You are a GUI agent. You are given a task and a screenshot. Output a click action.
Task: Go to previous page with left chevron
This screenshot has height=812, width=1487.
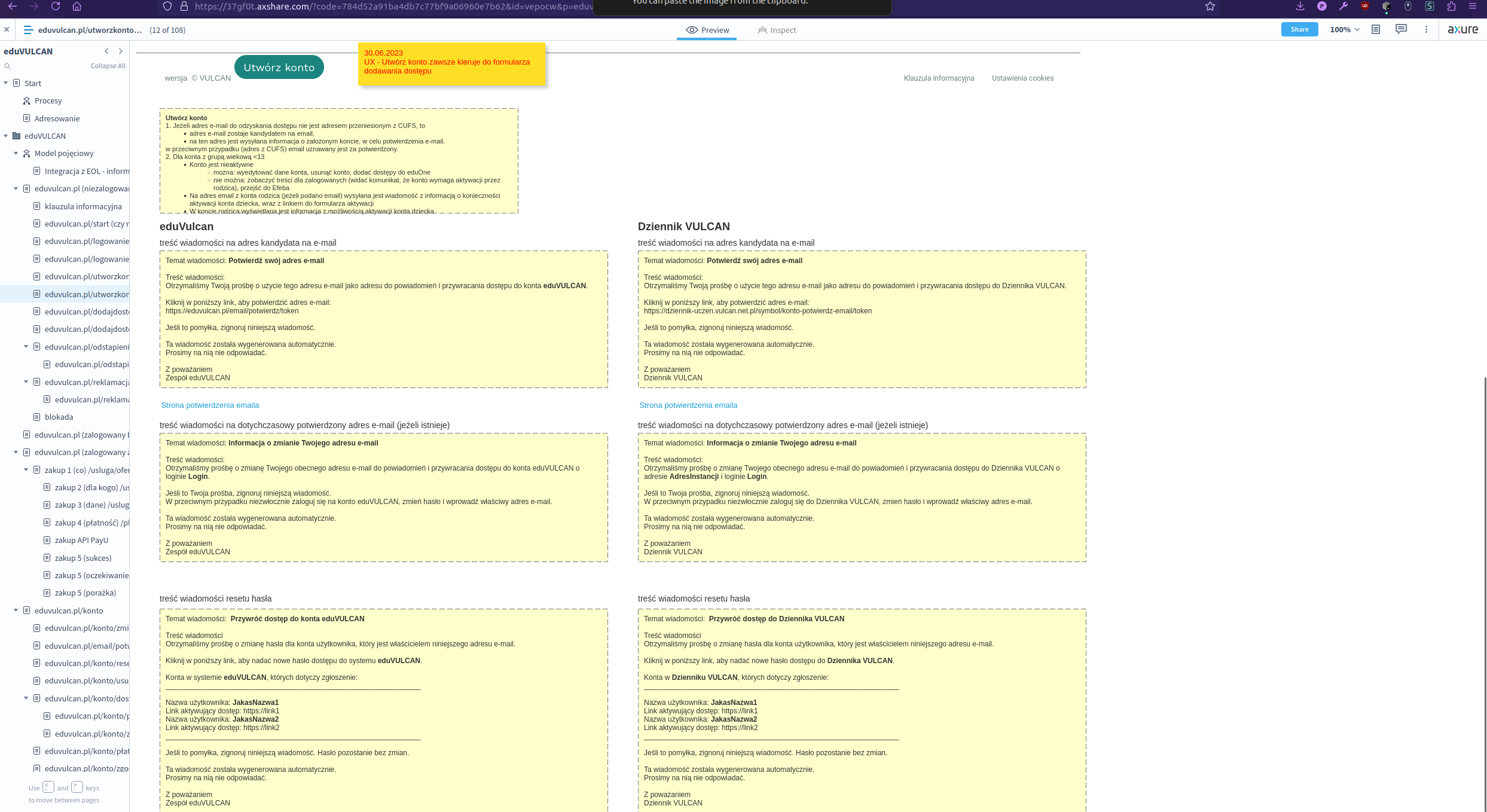pos(106,51)
